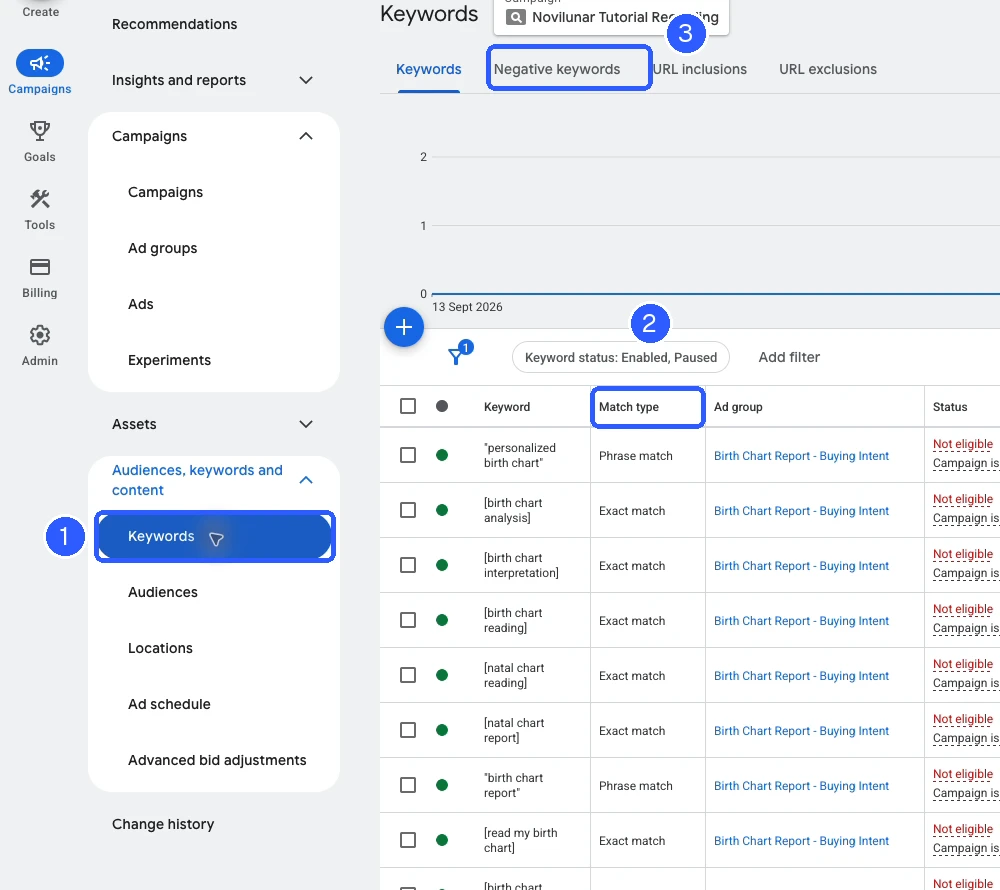
Task: Sort by the Match type column header
Action: point(628,407)
